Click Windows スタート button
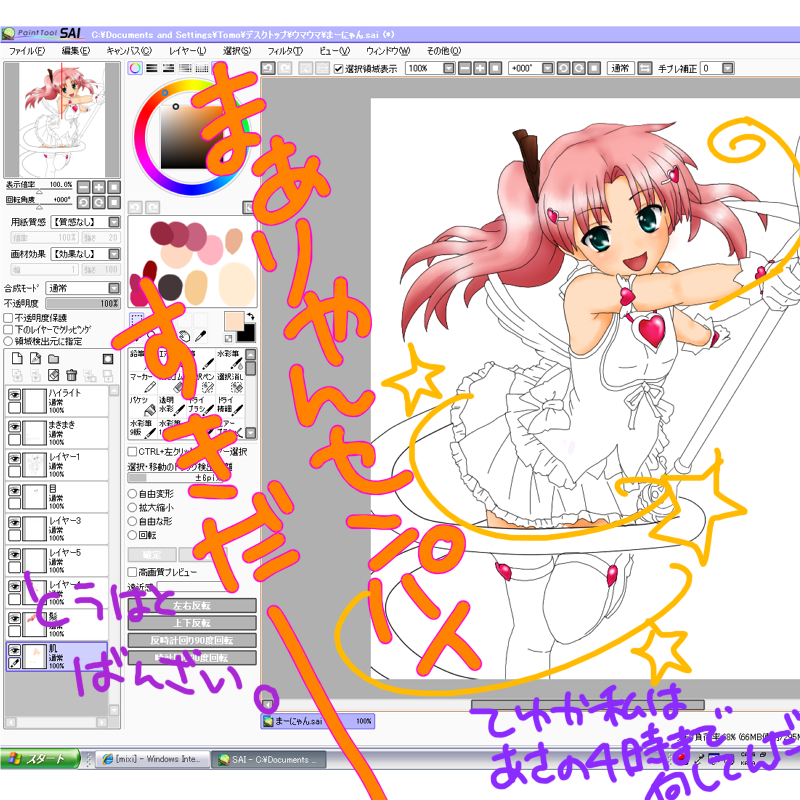 click(x=40, y=759)
